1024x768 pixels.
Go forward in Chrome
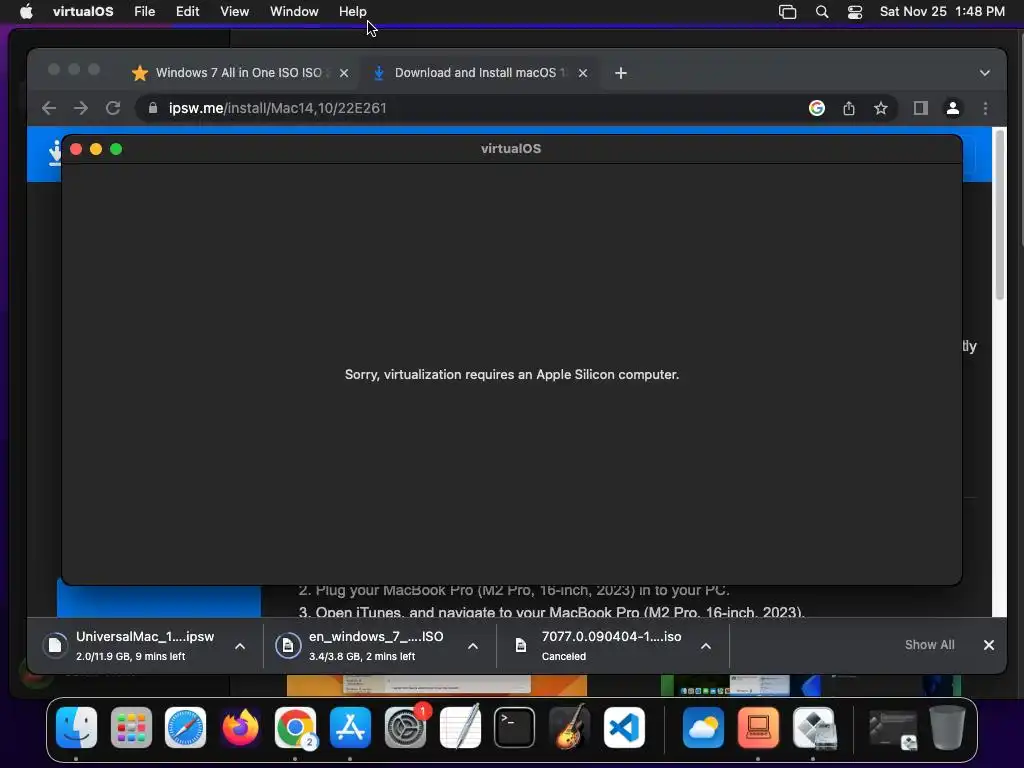[81, 108]
